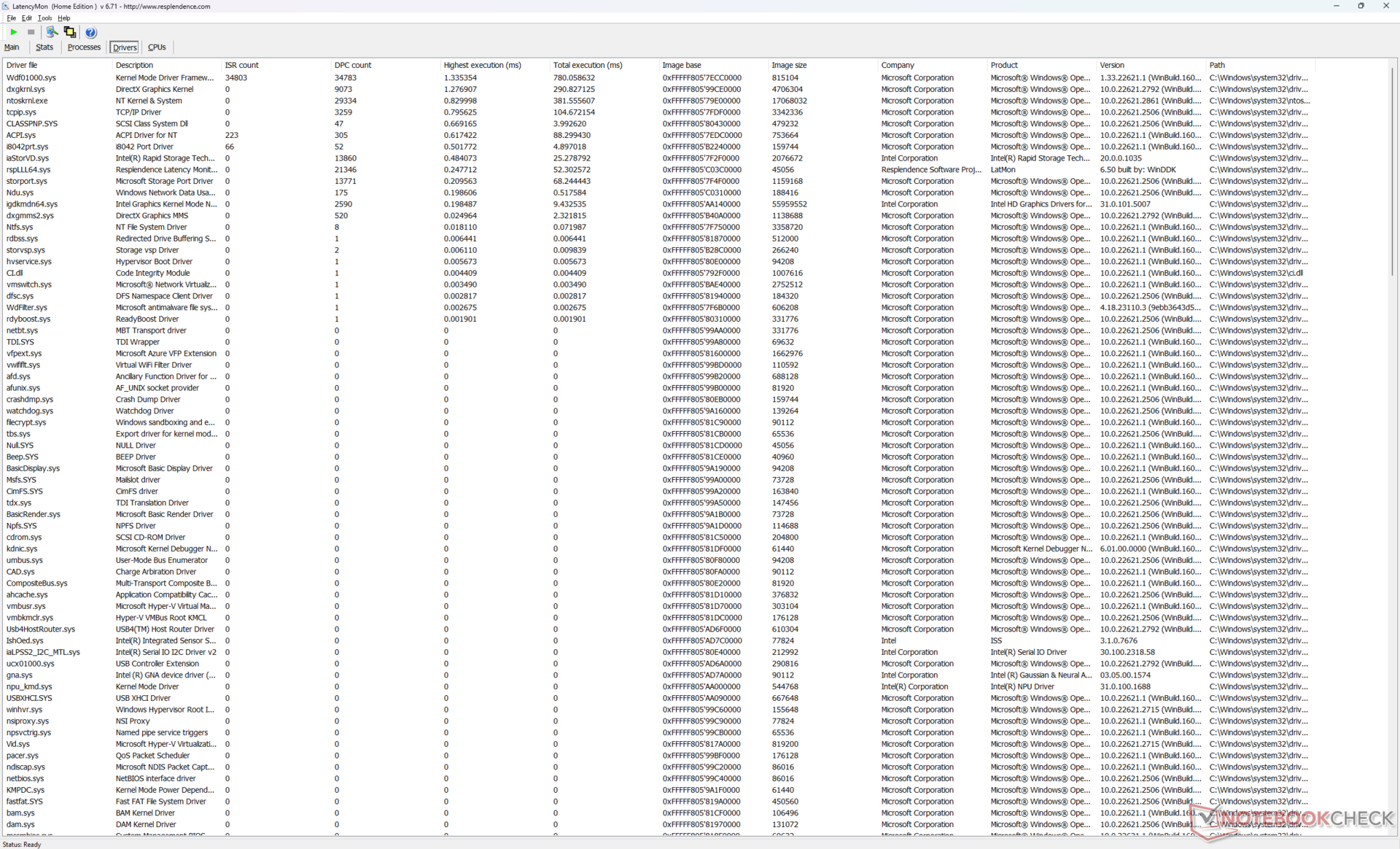Switch to the Stats tab
1400x849 pixels.
[44, 47]
